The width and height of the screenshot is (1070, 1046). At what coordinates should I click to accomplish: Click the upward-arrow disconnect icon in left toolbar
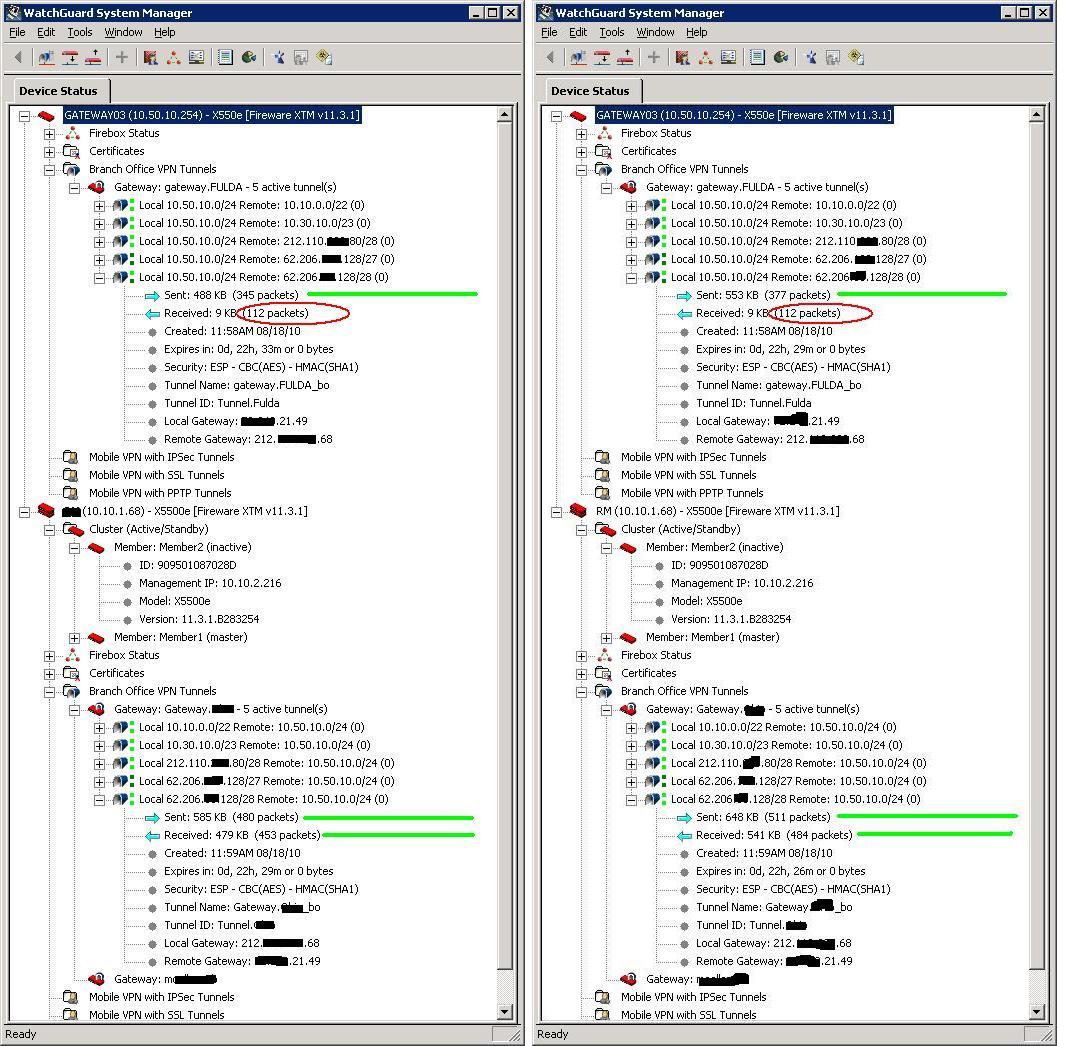[x=93, y=57]
